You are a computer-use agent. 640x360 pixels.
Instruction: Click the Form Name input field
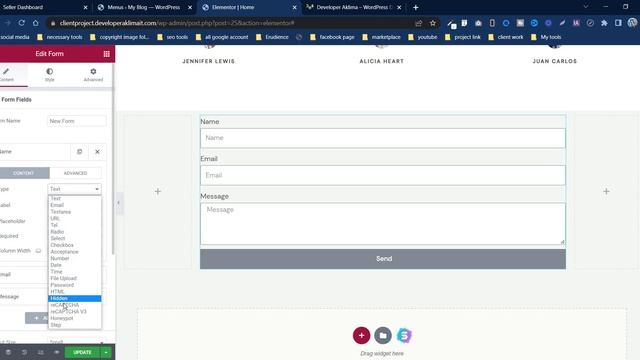(x=77, y=121)
